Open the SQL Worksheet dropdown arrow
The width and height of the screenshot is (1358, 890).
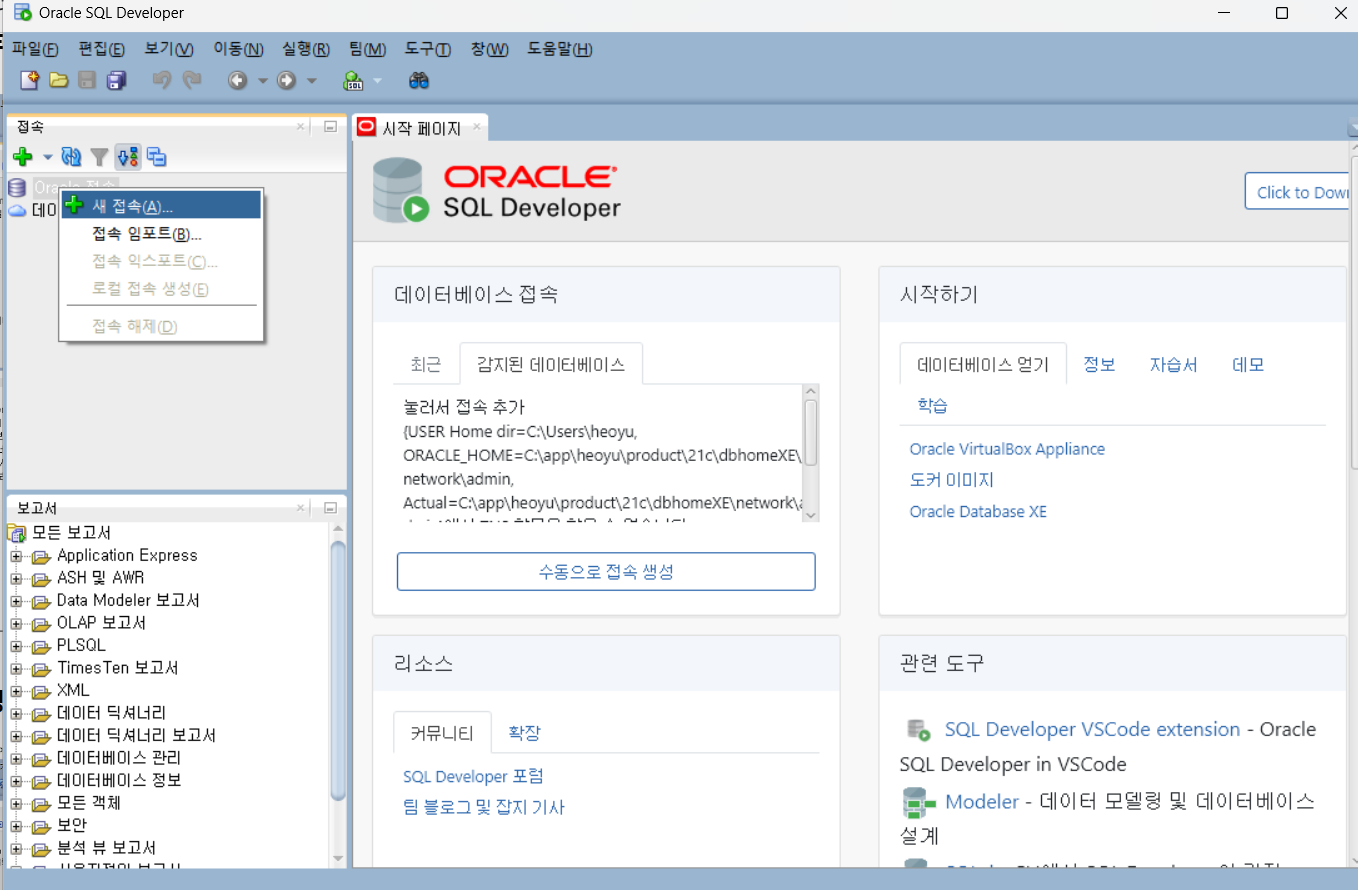pyautogui.click(x=377, y=81)
